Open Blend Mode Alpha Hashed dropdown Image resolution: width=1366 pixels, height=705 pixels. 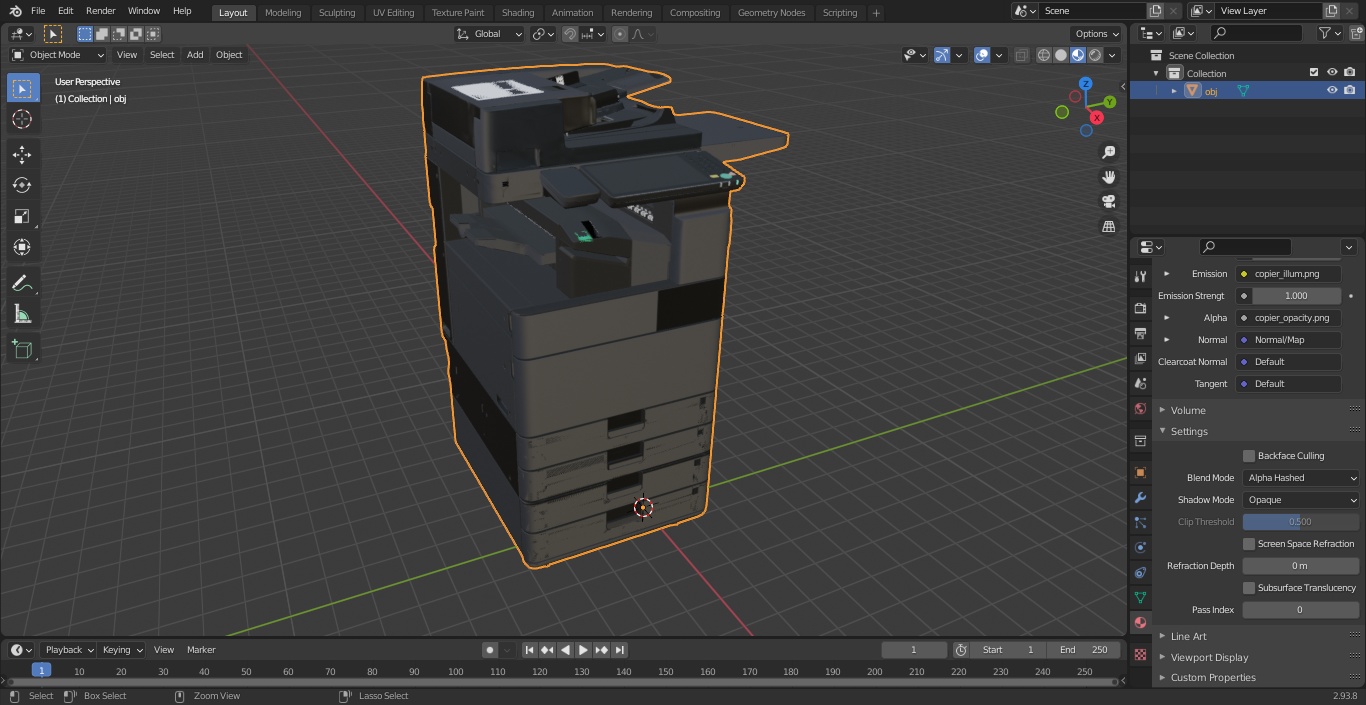tap(1301, 478)
